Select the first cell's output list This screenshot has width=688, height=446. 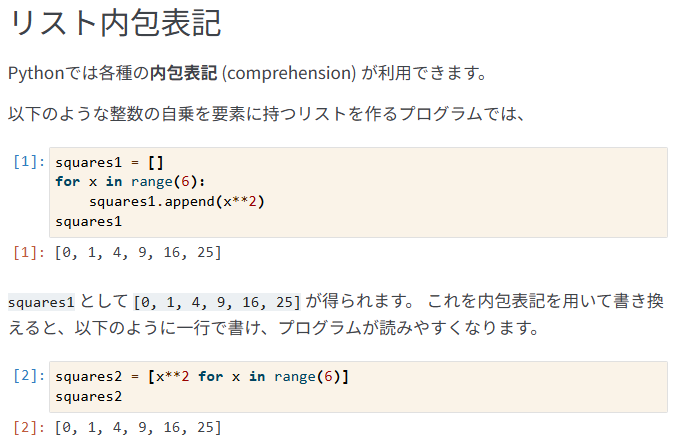coord(138,253)
